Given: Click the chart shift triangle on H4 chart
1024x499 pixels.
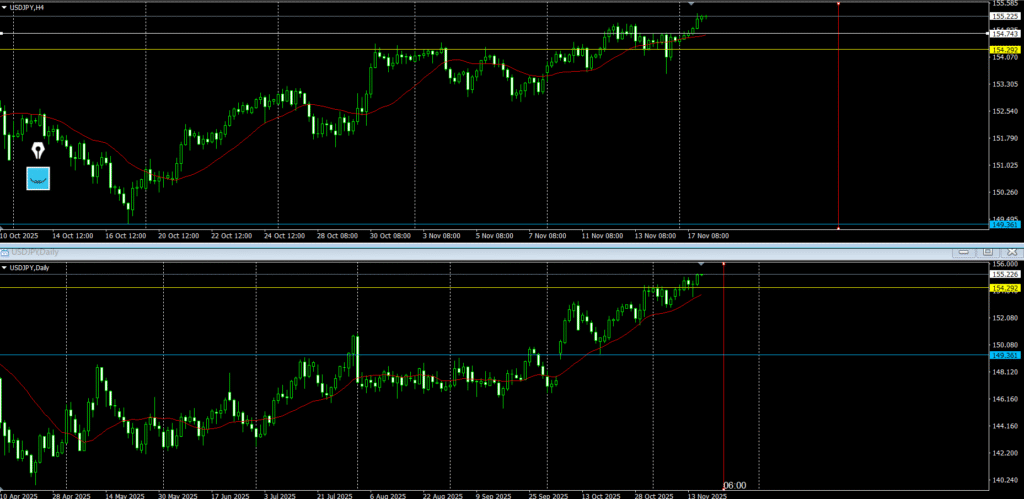Looking at the screenshot, I should (x=692, y=4).
